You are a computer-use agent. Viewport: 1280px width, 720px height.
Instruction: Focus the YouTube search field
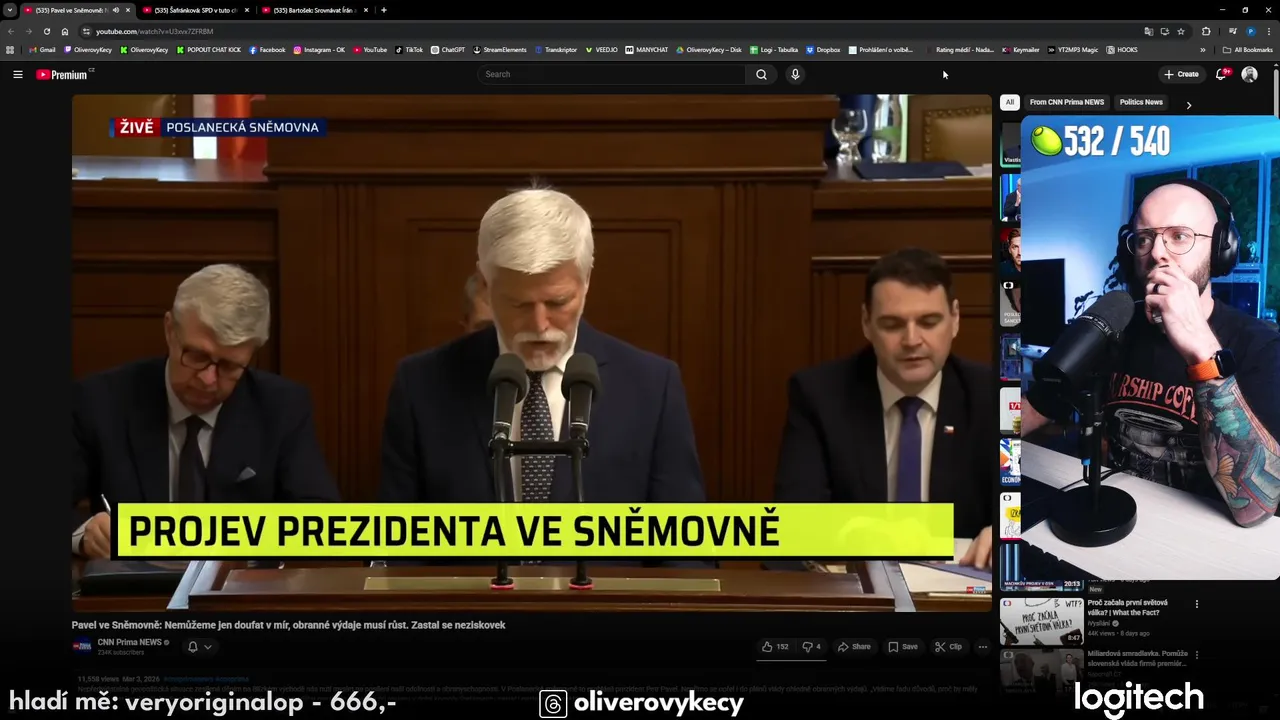(x=612, y=74)
